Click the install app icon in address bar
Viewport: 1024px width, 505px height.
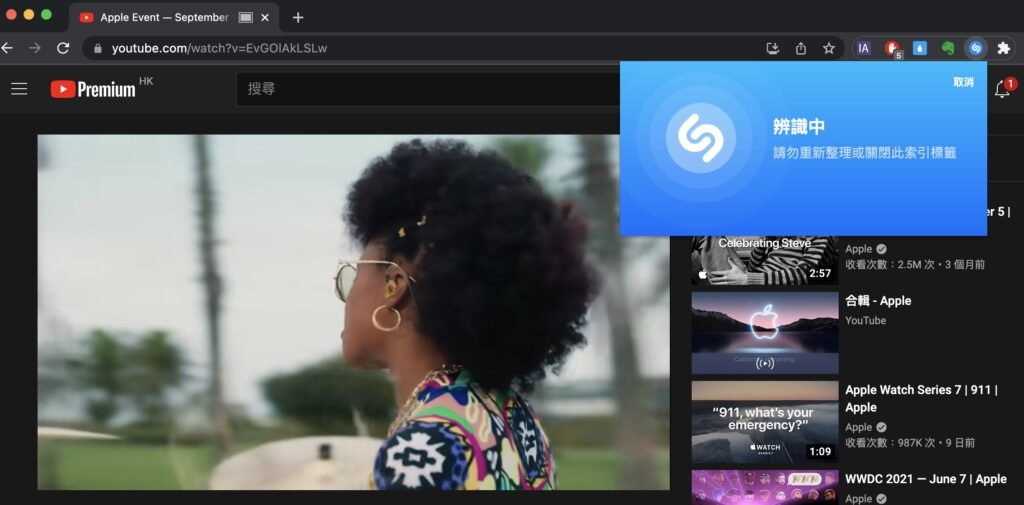coord(773,48)
